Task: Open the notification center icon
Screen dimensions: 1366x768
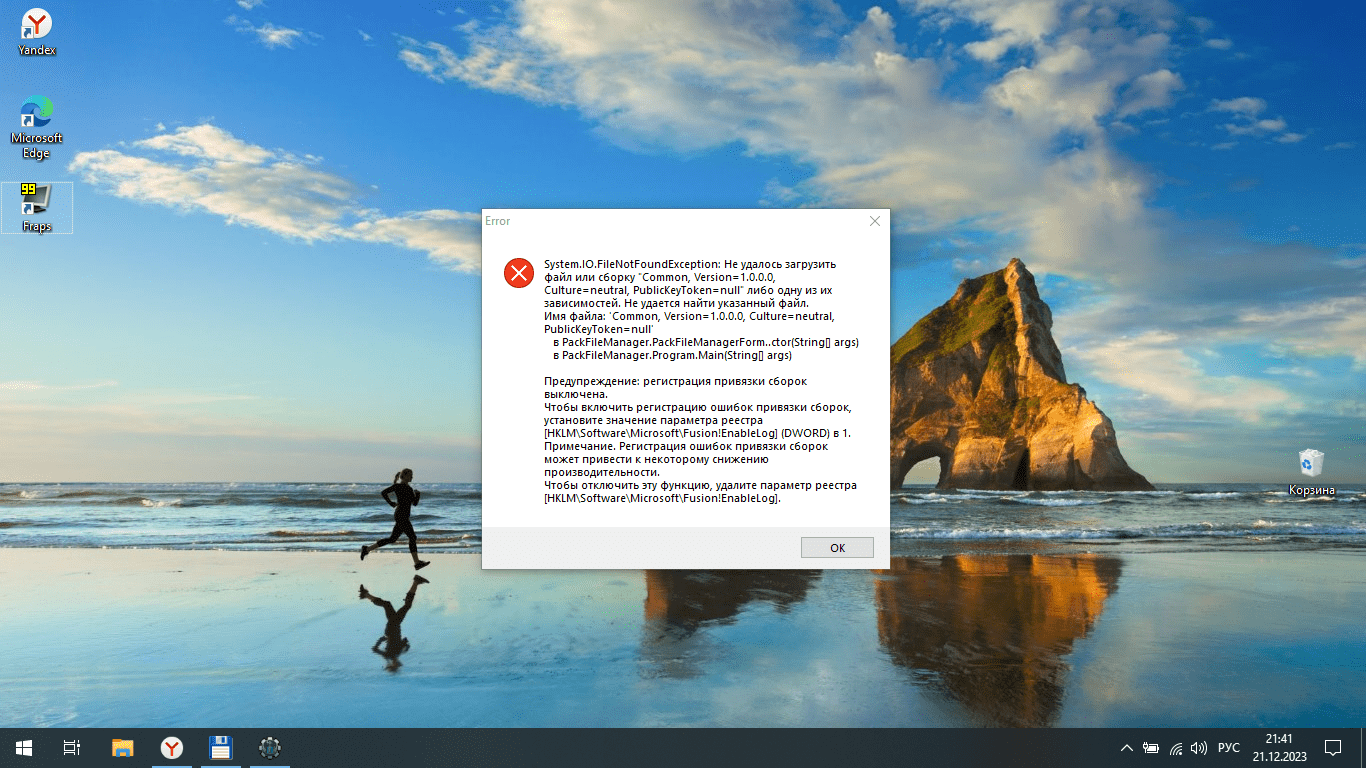Action: point(1333,748)
